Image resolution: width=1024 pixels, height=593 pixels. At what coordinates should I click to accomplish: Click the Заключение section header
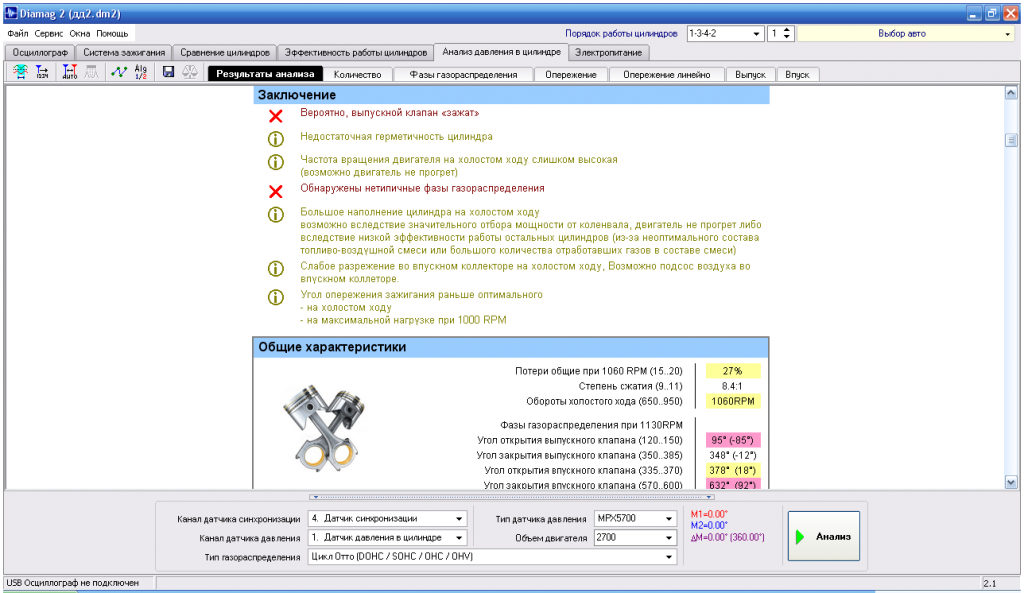pyautogui.click(x=511, y=95)
